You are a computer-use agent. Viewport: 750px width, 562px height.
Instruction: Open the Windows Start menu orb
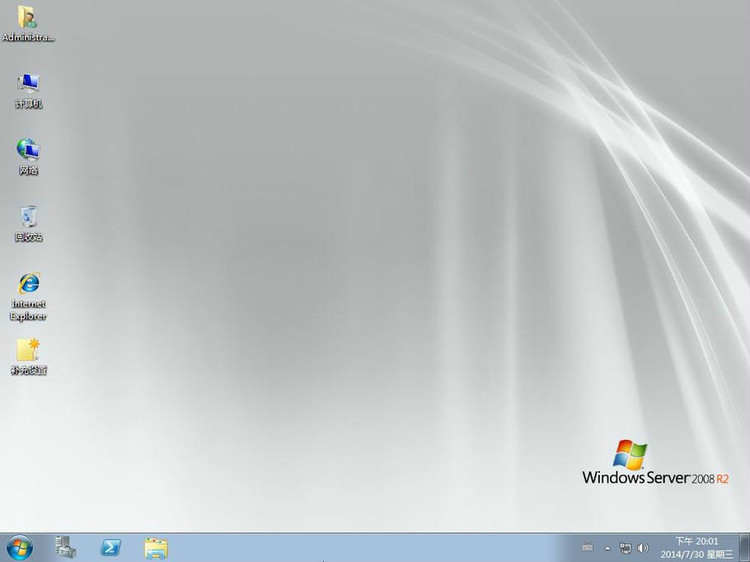tap(19, 547)
